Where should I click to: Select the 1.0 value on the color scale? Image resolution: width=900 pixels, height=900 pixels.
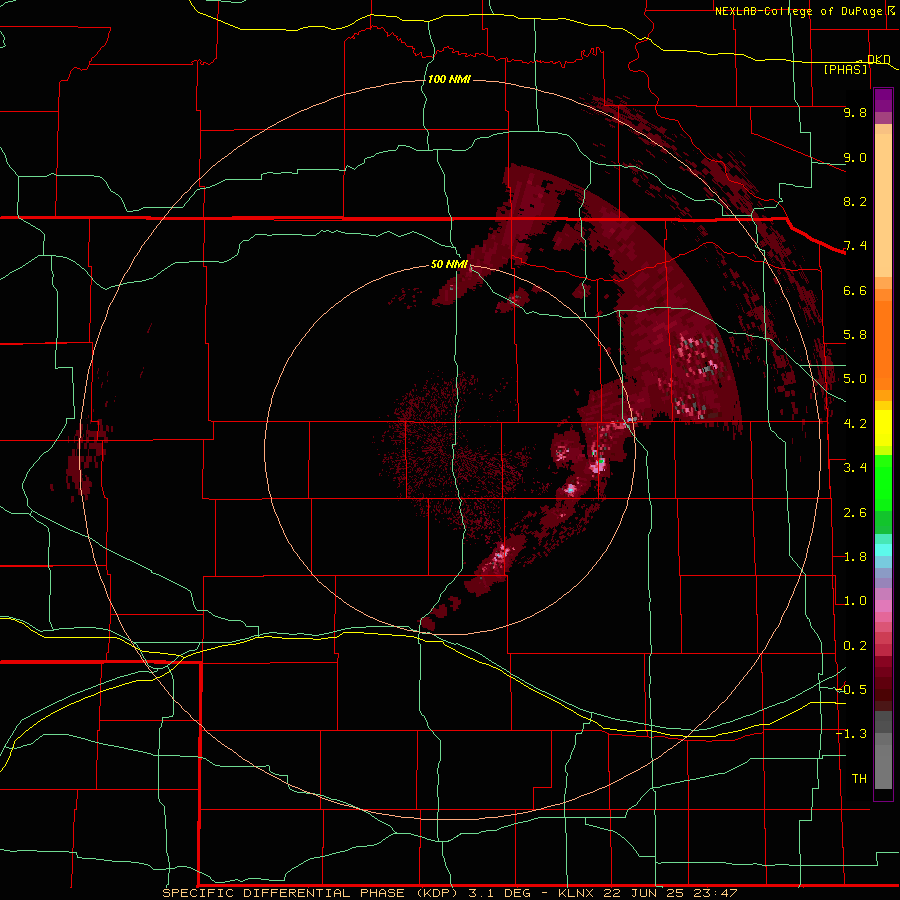click(855, 601)
